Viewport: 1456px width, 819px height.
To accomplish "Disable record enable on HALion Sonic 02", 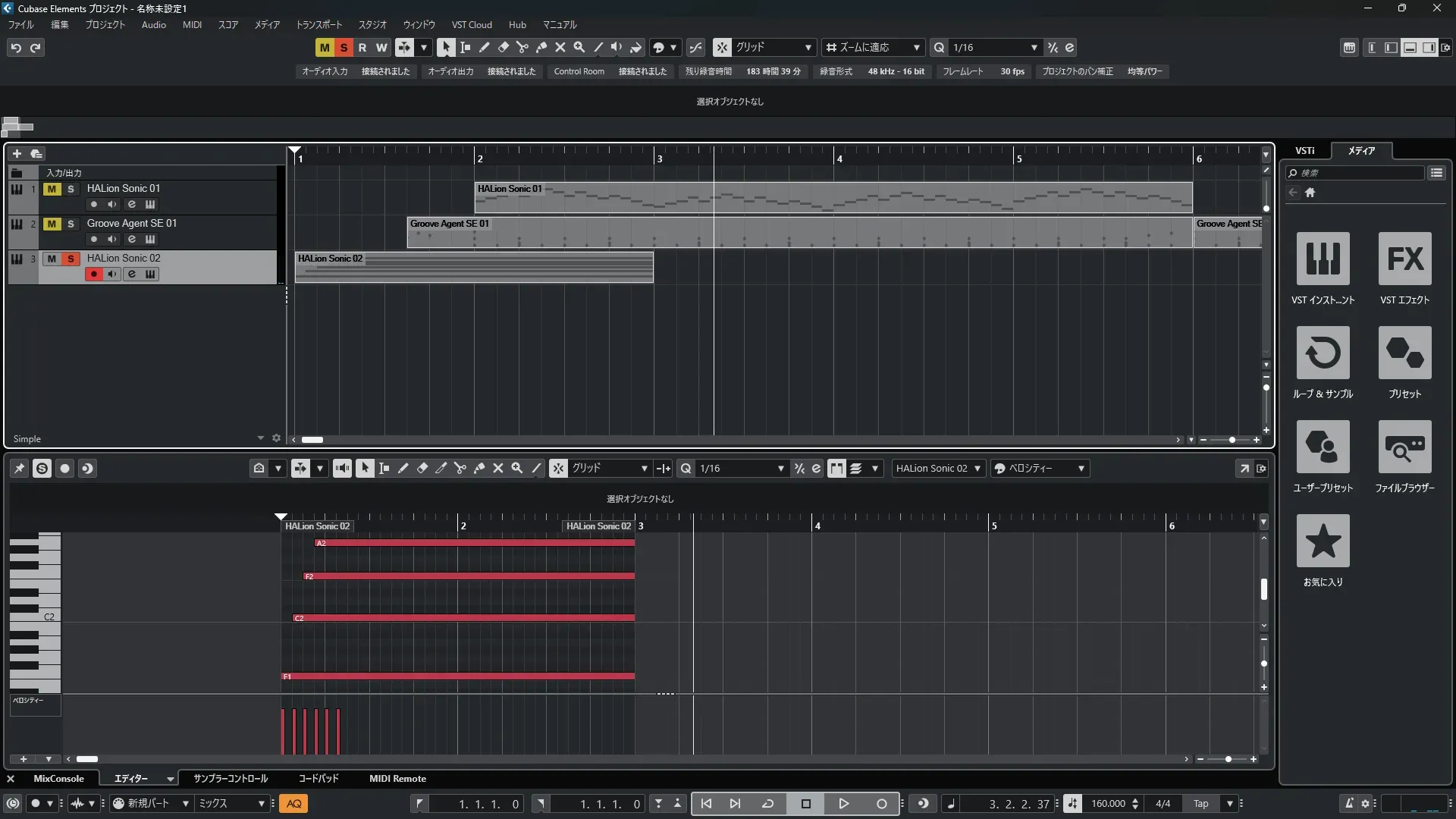I will coord(93,274).
